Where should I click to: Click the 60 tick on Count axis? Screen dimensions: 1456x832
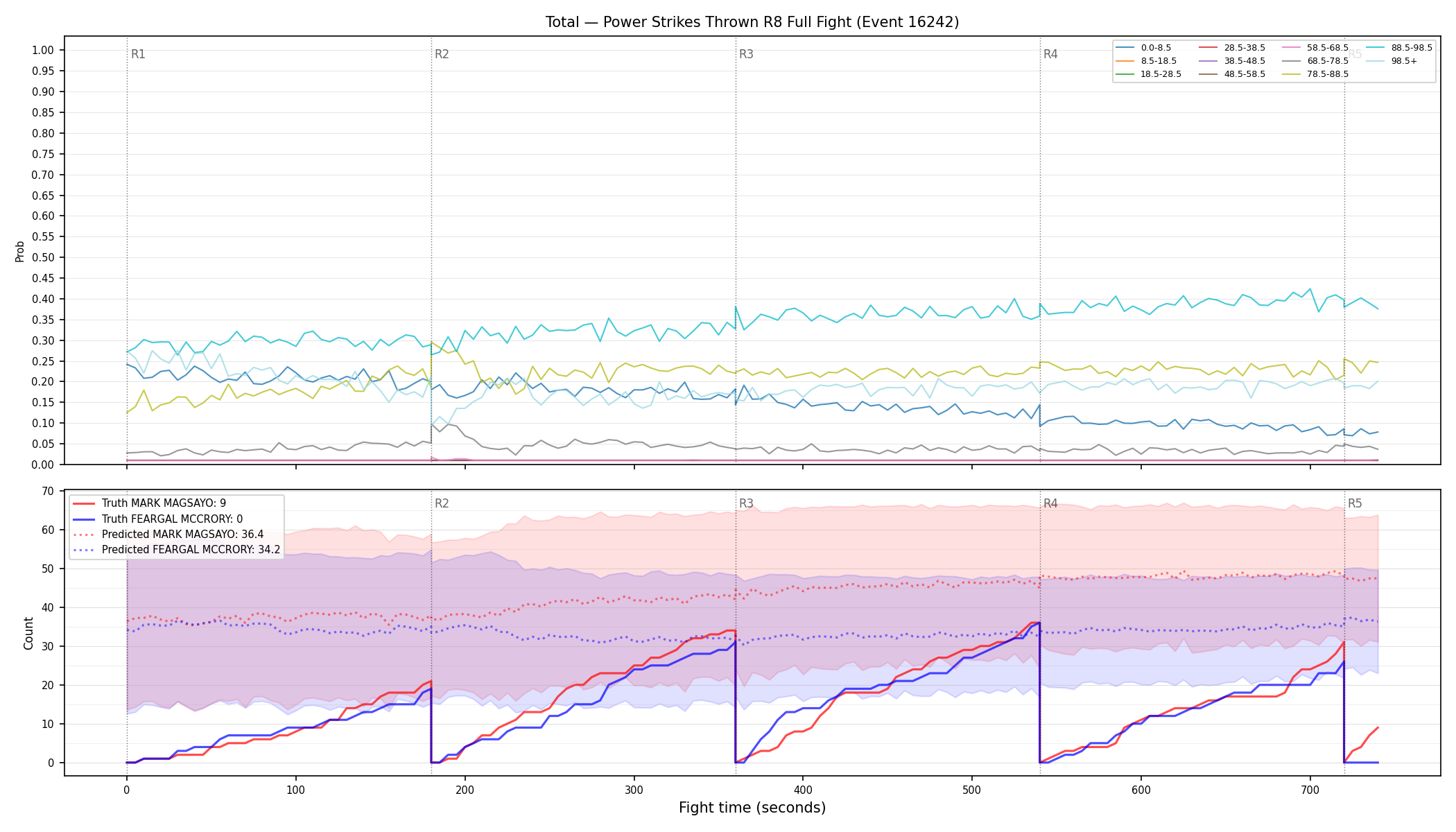pos(48,530)
